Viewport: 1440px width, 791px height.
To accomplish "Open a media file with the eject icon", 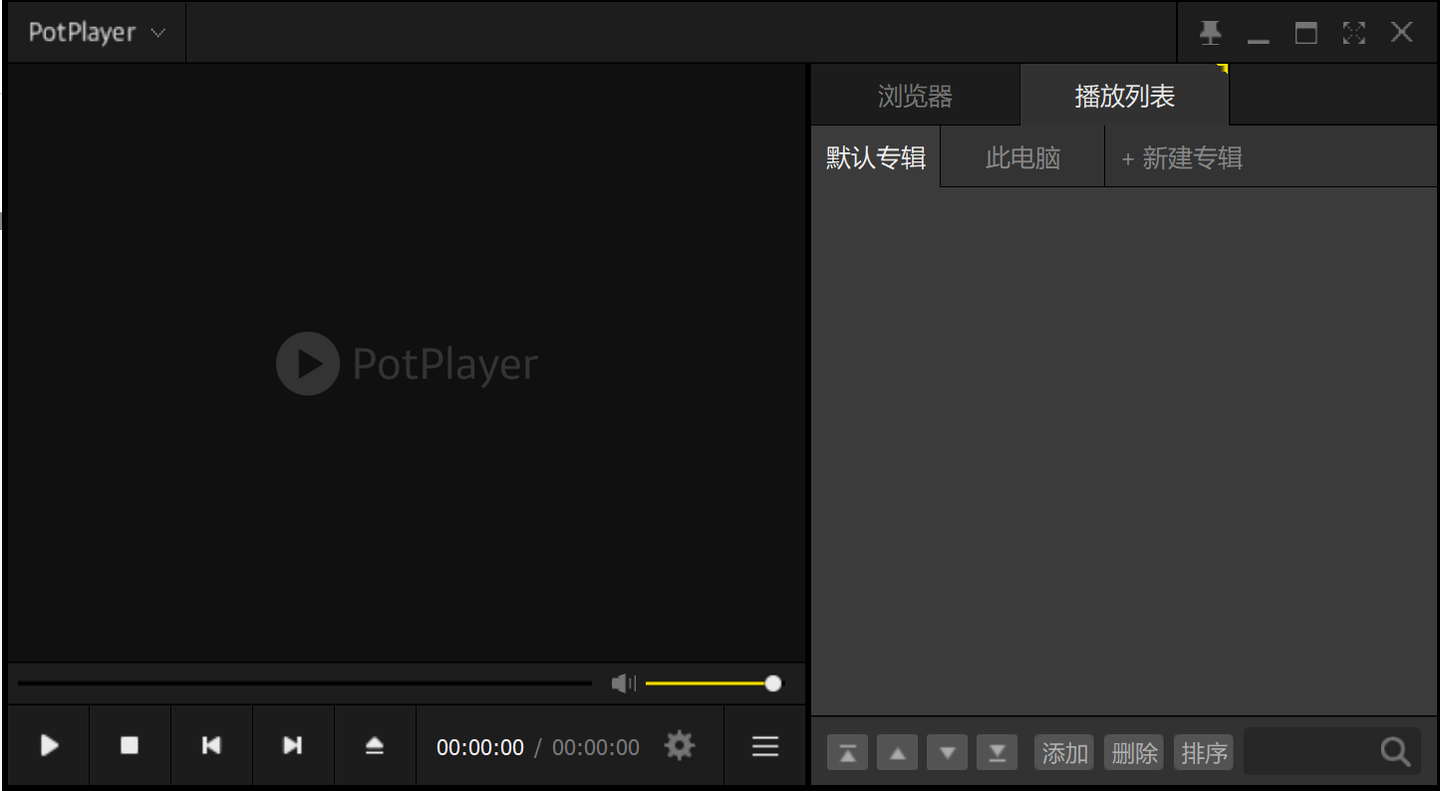I will [374, 745].
